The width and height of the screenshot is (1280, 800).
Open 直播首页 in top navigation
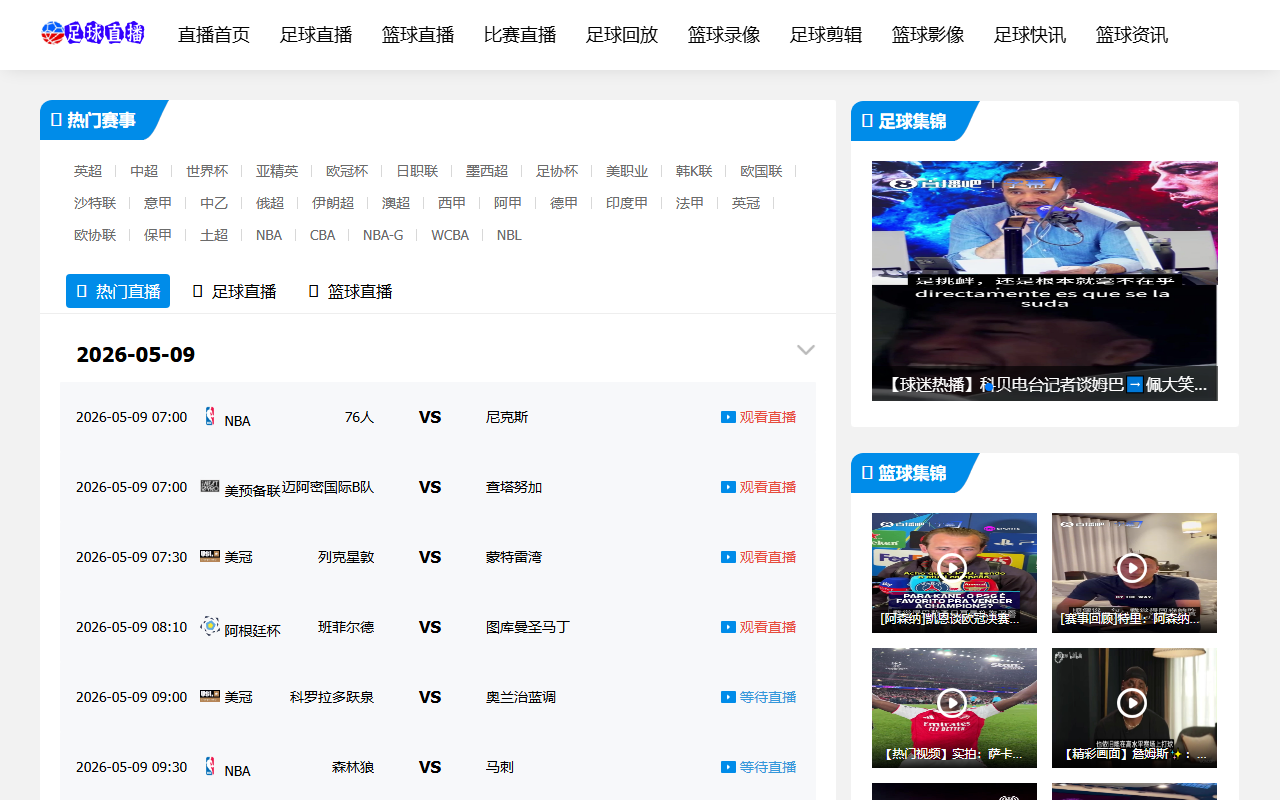(x=214, y=35)
